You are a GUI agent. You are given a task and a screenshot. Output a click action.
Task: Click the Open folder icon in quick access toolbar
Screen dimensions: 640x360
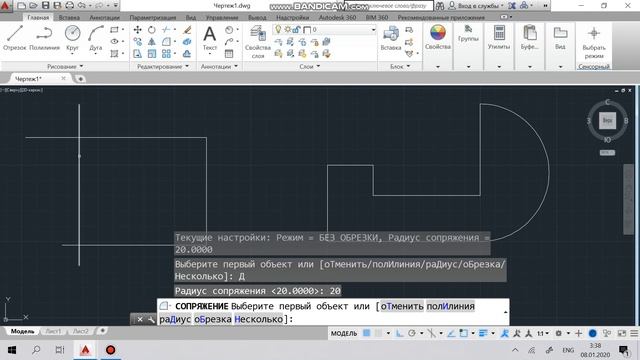(x=33, y=6)
